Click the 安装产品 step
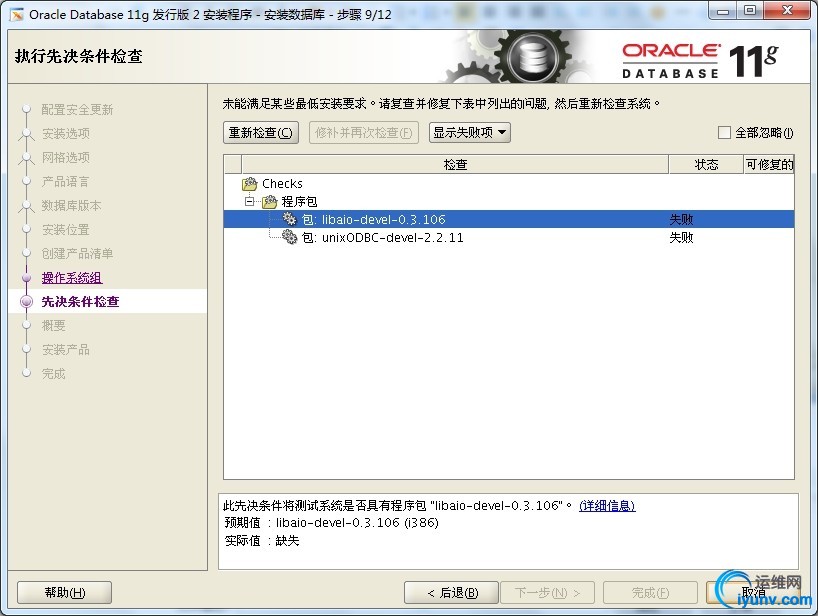Screen dimensions: 818x616 pos(66,349)
